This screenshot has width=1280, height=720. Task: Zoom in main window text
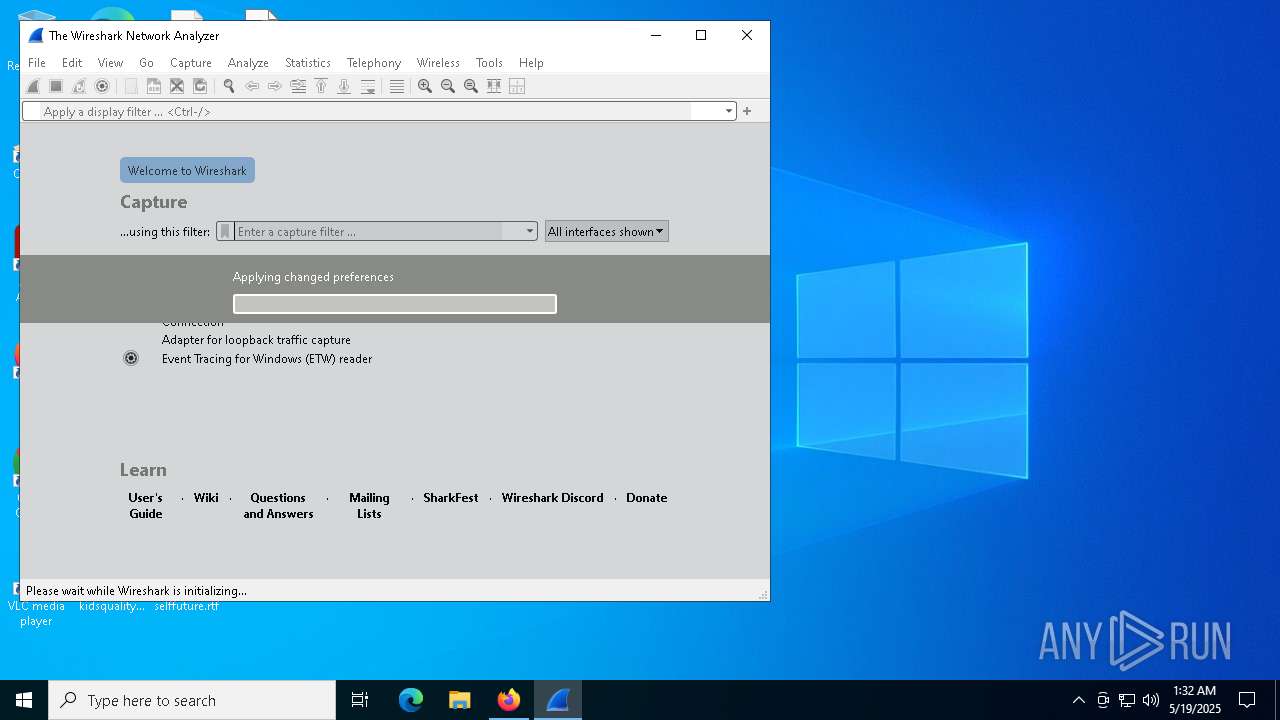[x=425, y=86]
